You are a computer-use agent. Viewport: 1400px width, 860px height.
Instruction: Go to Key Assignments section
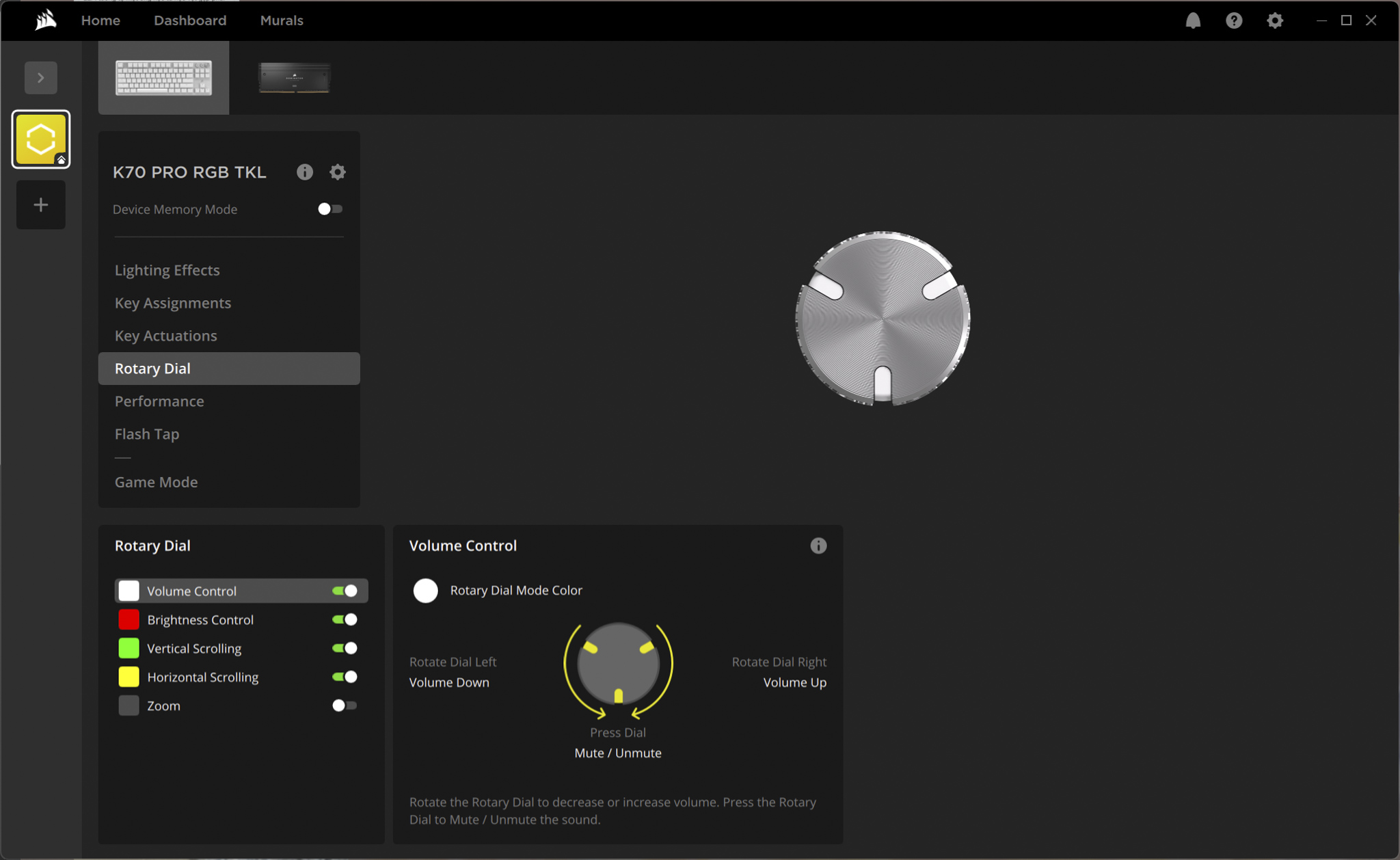coord(173,303)
